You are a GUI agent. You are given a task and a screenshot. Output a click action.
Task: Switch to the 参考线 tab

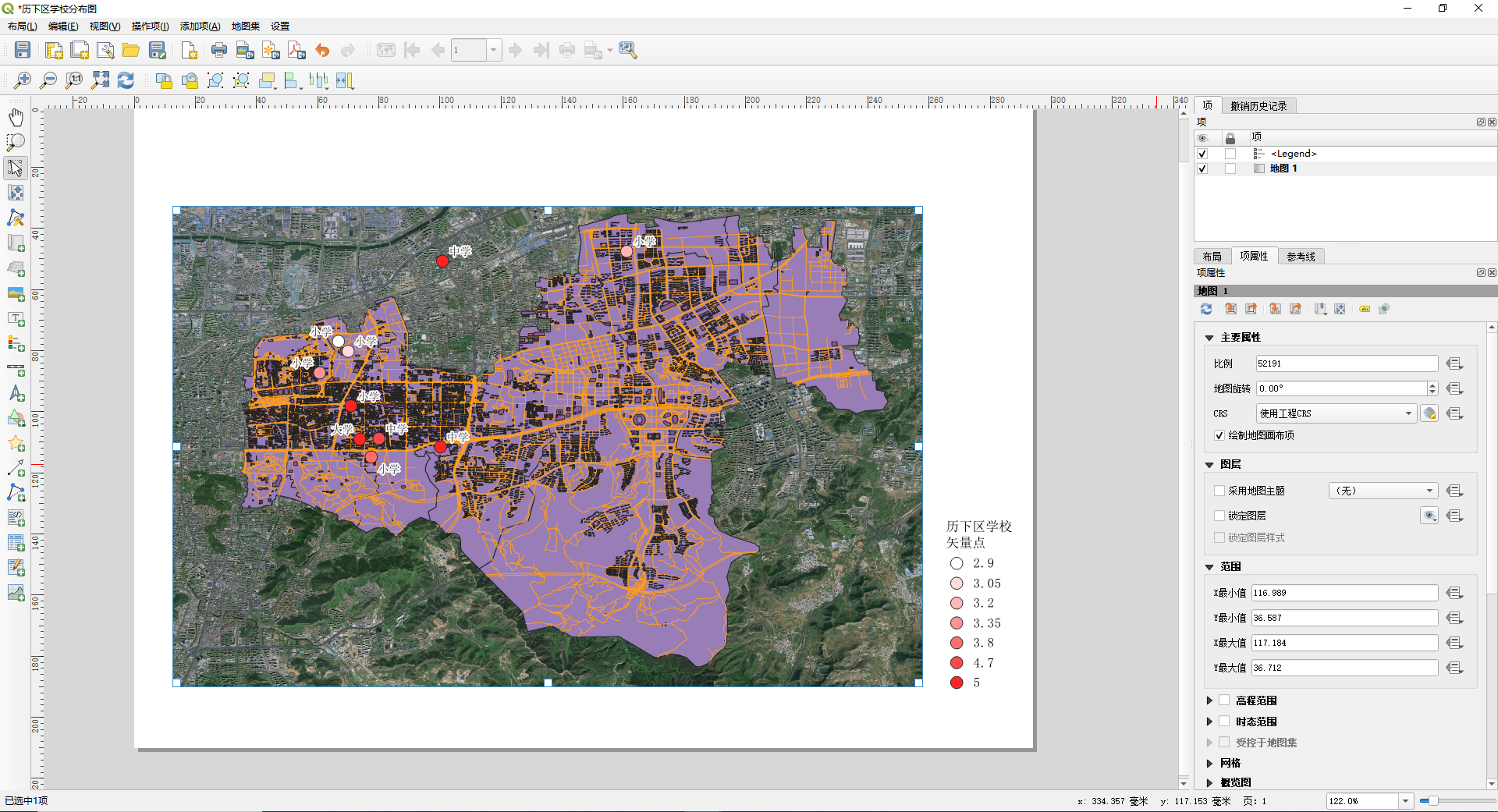(1301, 257)
